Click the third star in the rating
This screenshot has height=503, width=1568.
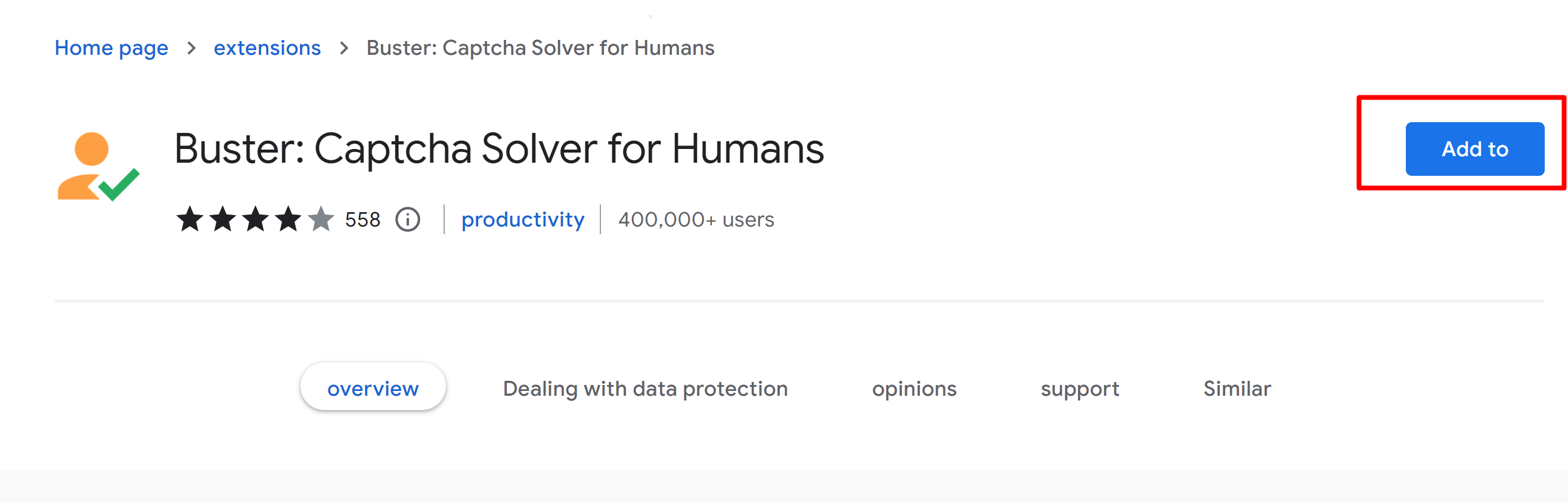click(256, 219)
